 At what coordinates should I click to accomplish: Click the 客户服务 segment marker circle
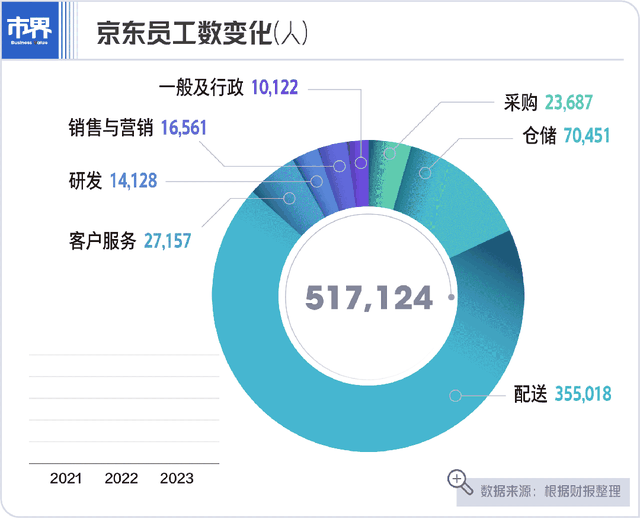(289, 198)
